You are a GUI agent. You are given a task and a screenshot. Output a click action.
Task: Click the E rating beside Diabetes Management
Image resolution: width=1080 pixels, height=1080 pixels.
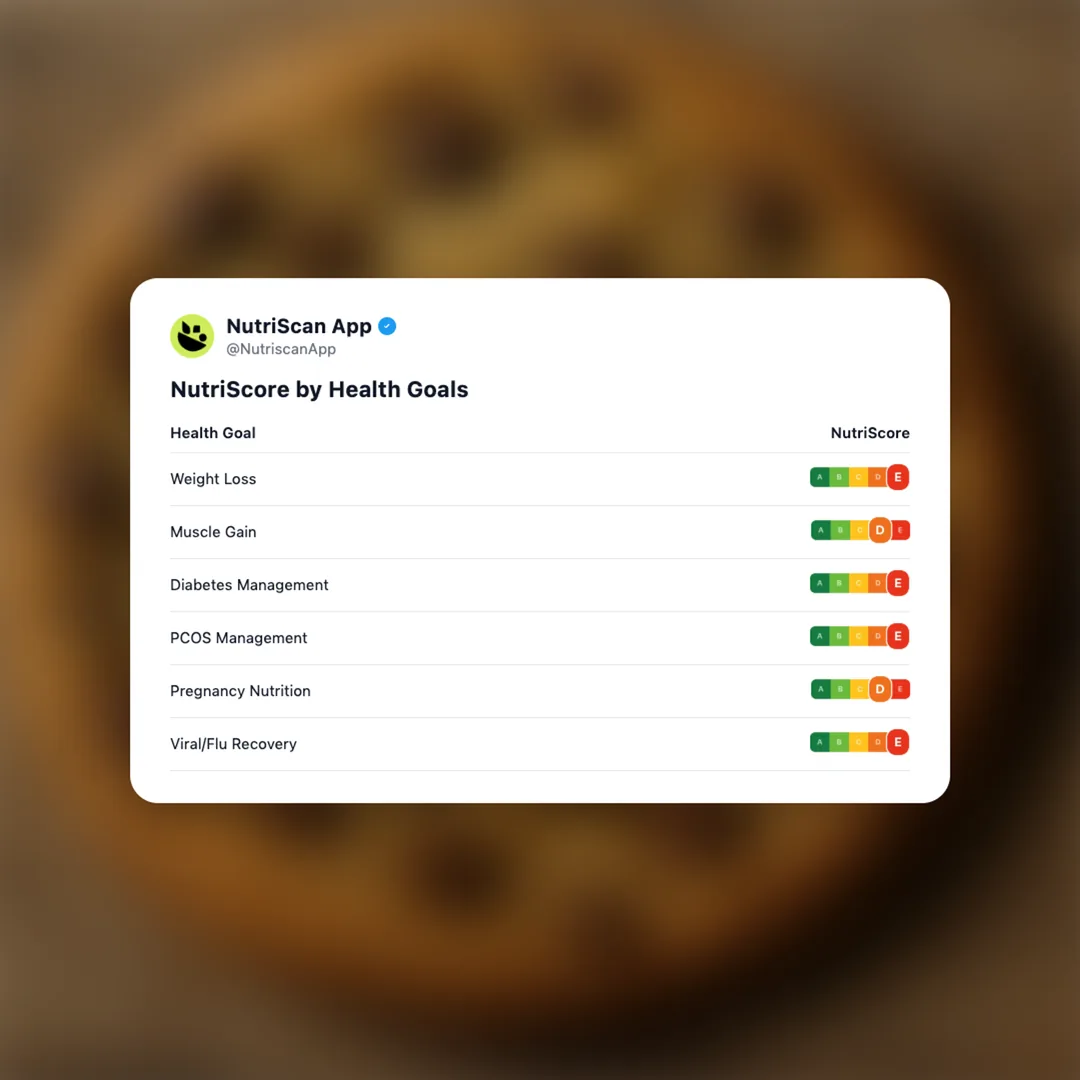897,583
